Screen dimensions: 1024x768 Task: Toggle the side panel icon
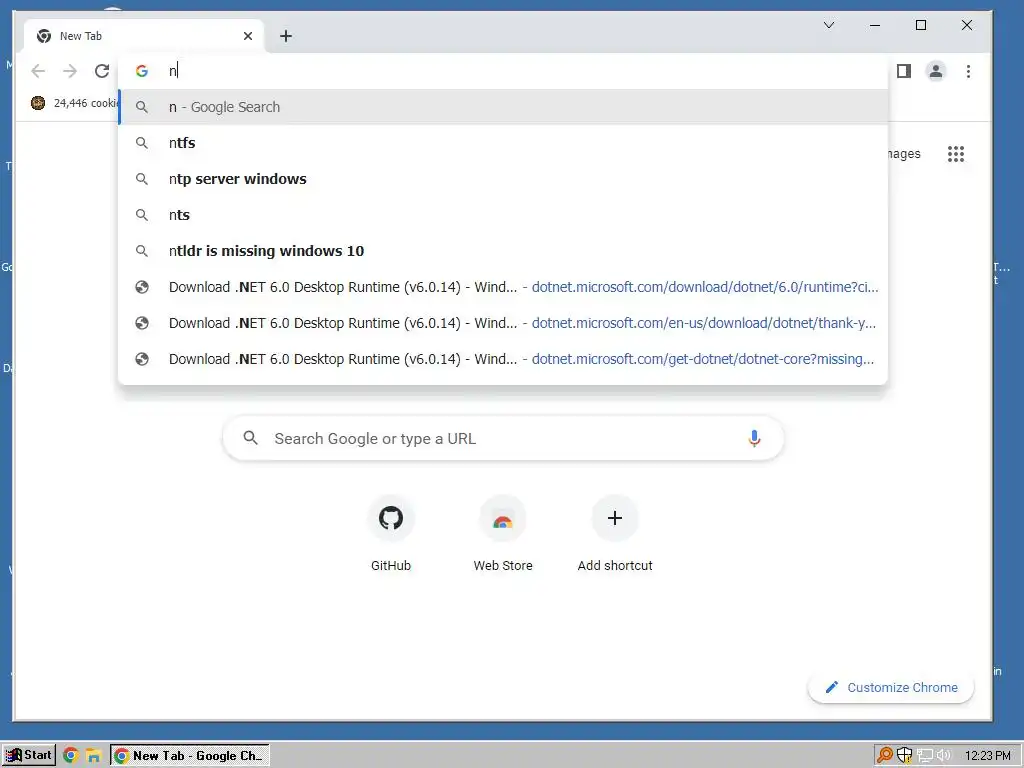[x=904, y=71]
